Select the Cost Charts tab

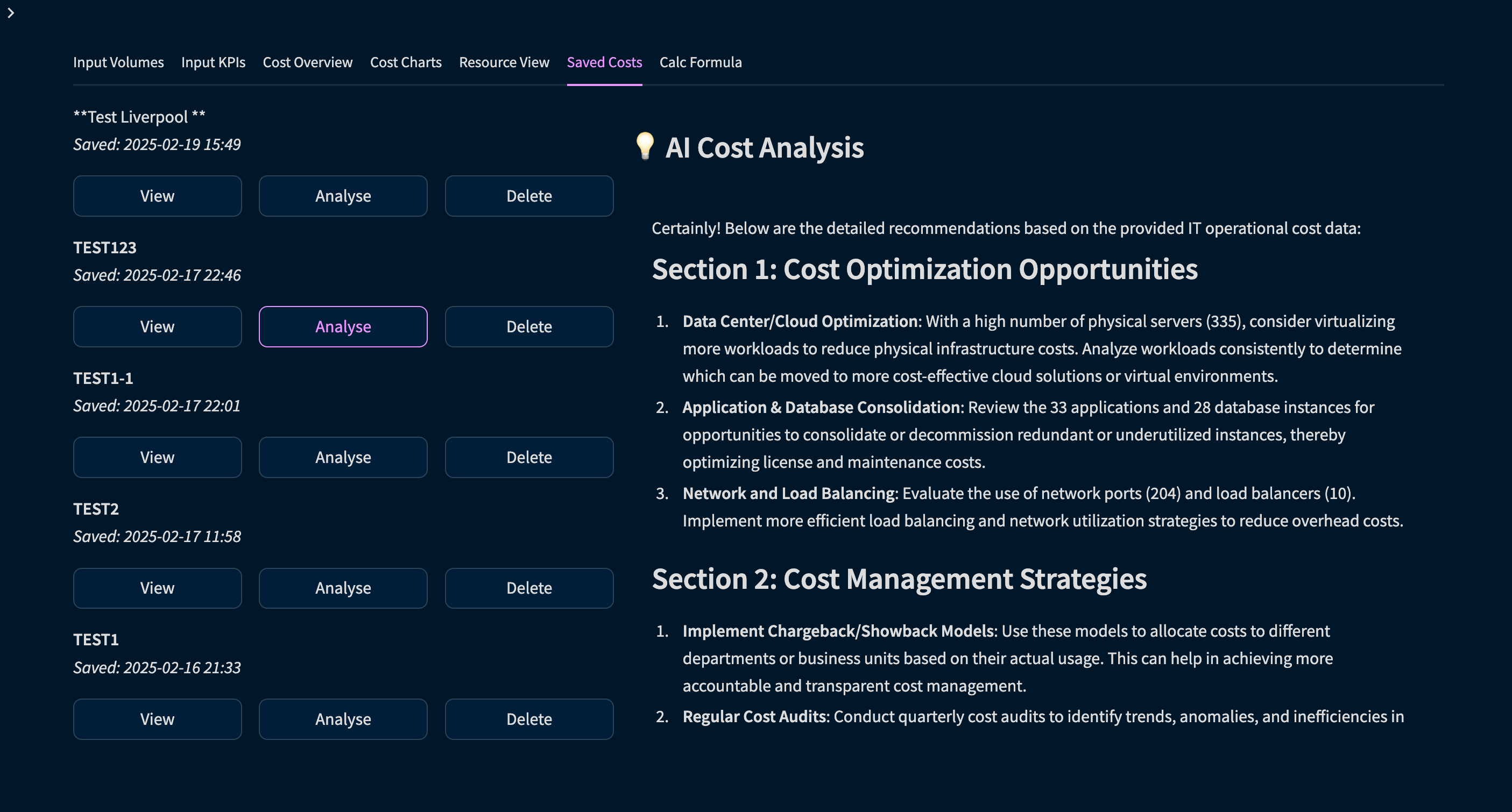click(x=406, y=62)
